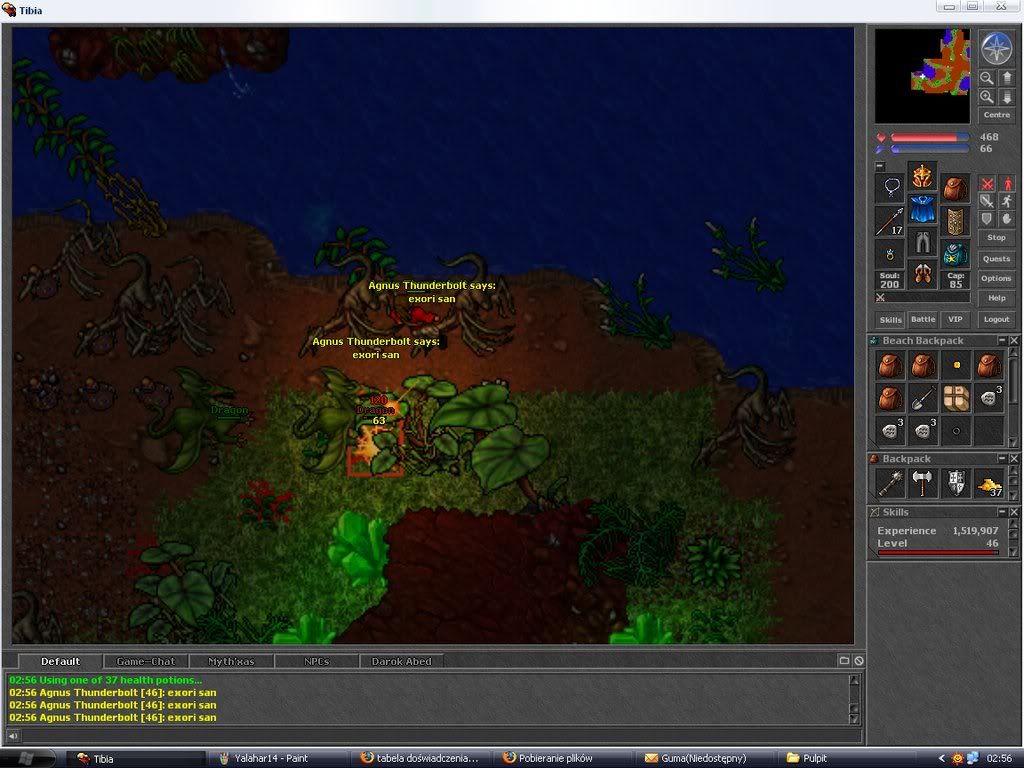Select the mace in the Backpack container

point(891,483)
